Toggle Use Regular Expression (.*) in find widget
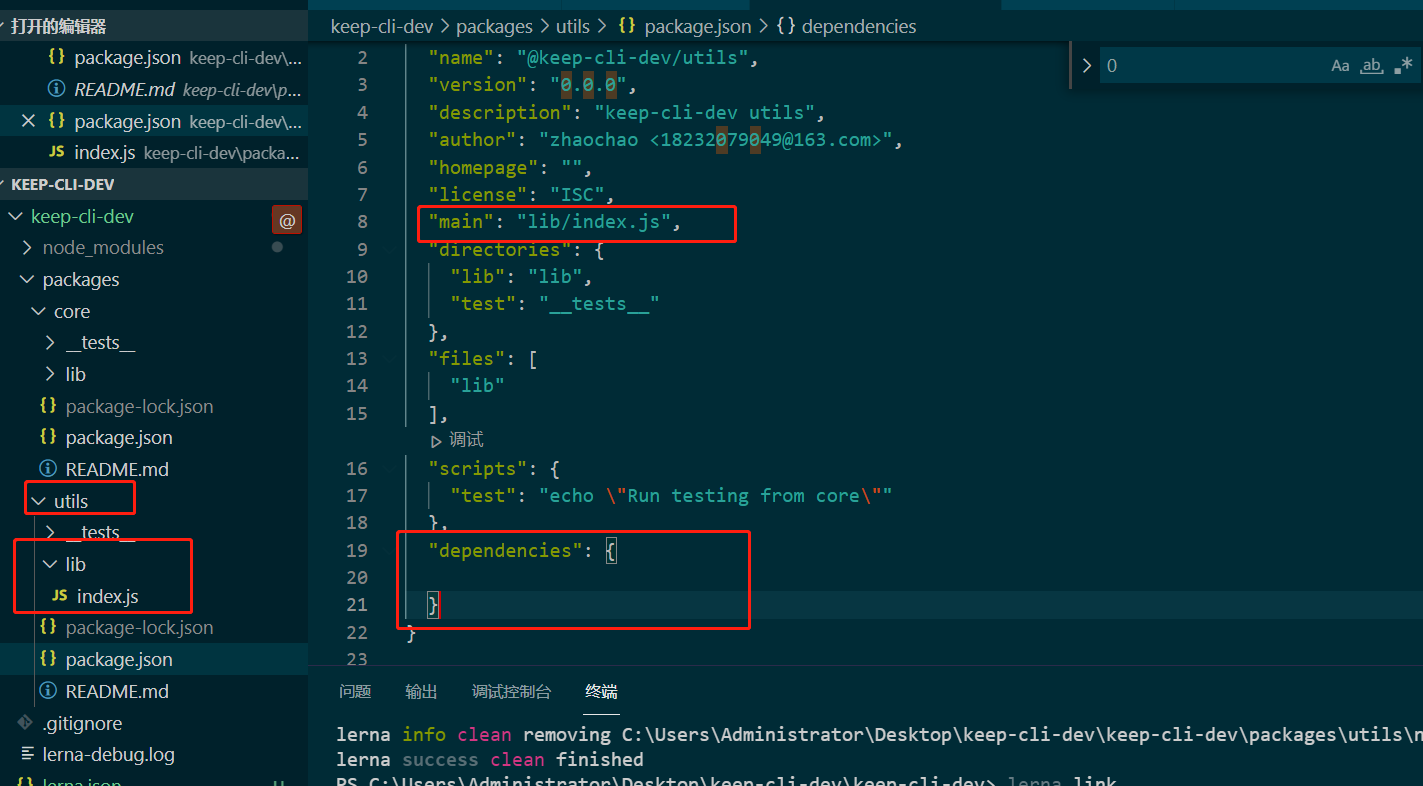Viewport: 1423px width, 786px height. point(1403,66)
